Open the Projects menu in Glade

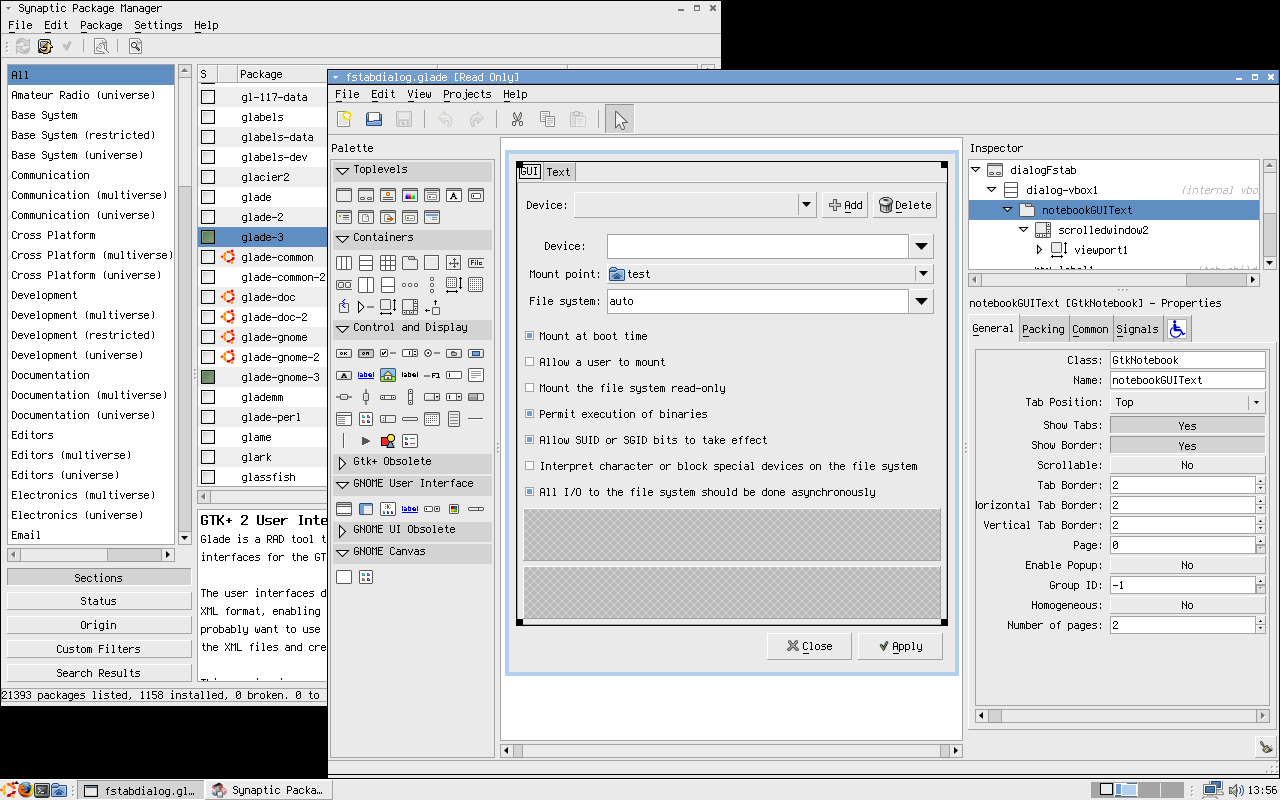point(467,94)
